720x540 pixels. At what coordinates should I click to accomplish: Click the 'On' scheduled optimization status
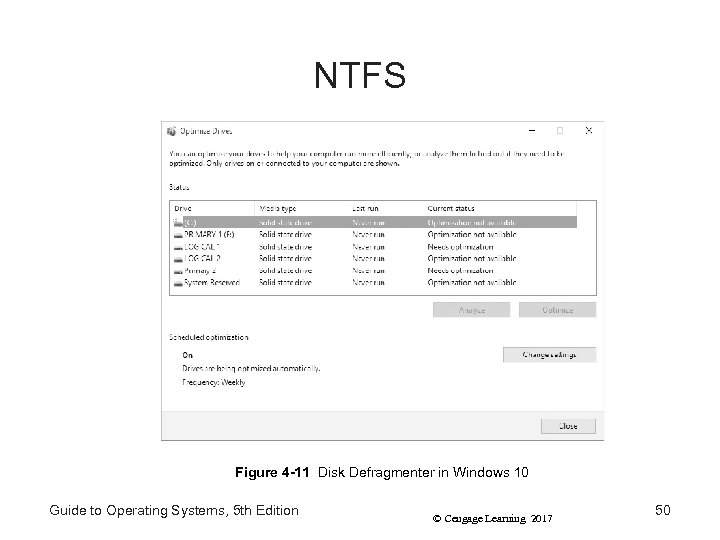coord(187,355)
